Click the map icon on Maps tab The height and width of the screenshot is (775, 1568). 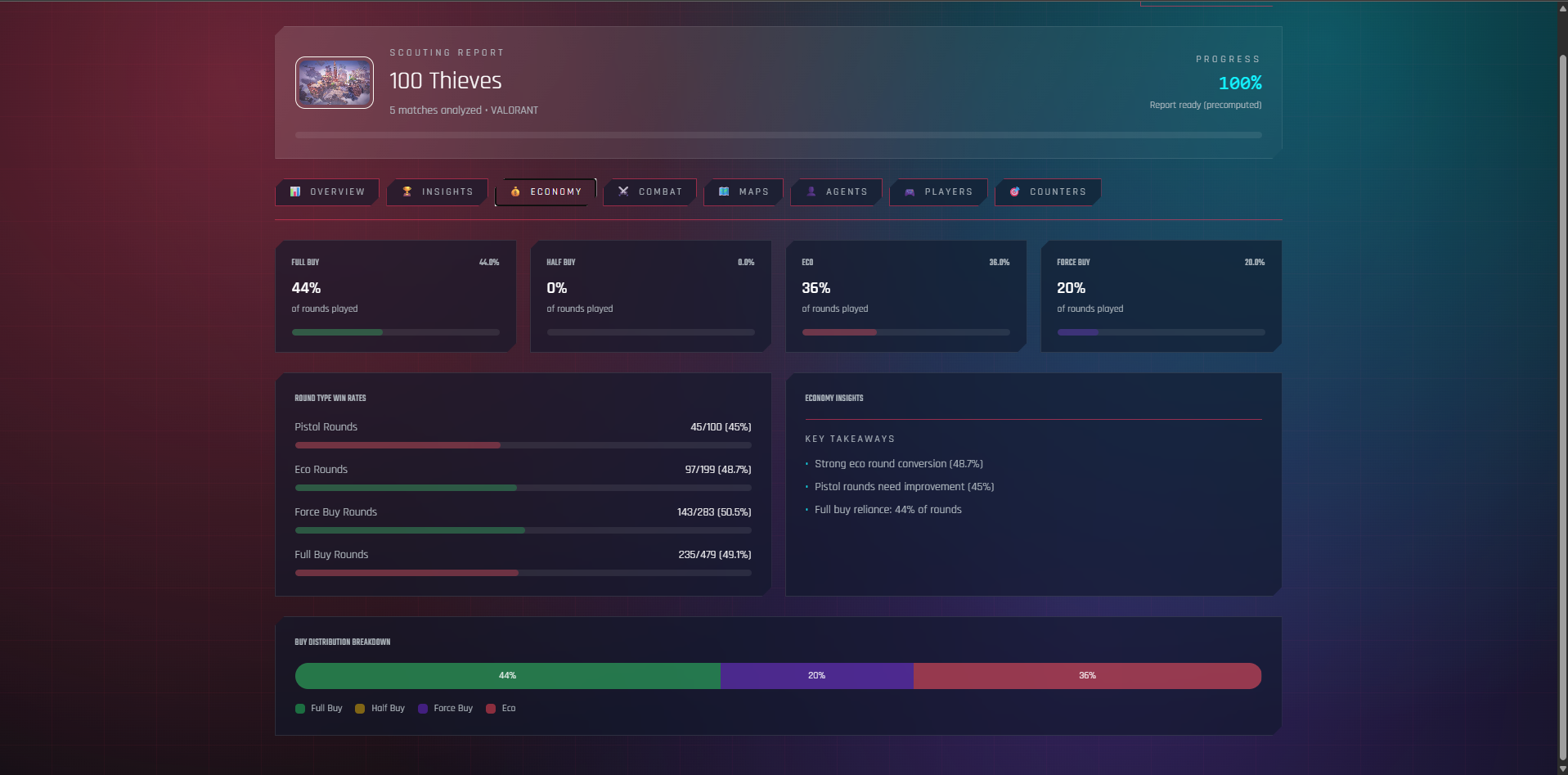click(x=724, y=191)
